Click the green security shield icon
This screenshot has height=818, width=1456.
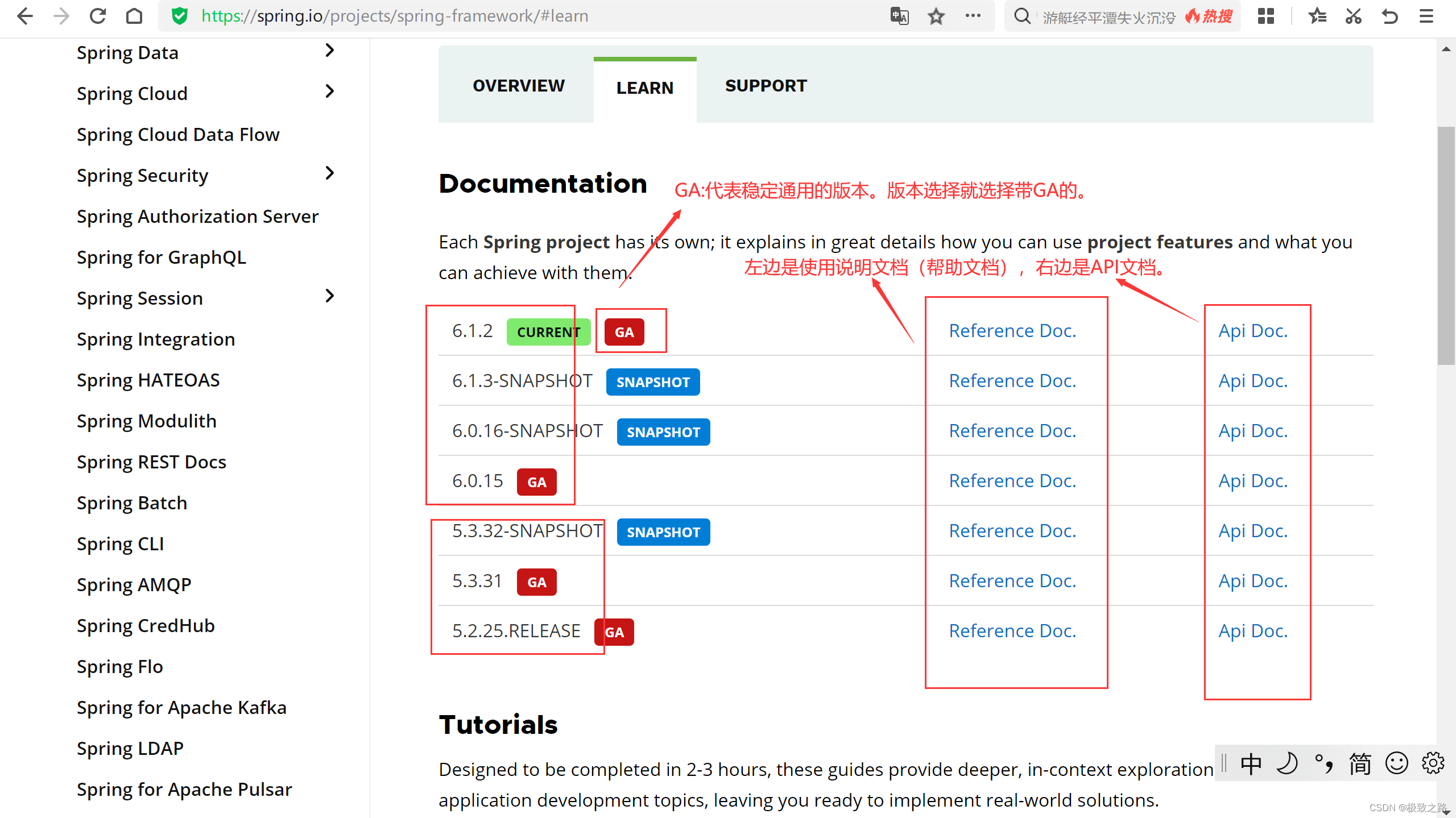[x=180, y=16]
